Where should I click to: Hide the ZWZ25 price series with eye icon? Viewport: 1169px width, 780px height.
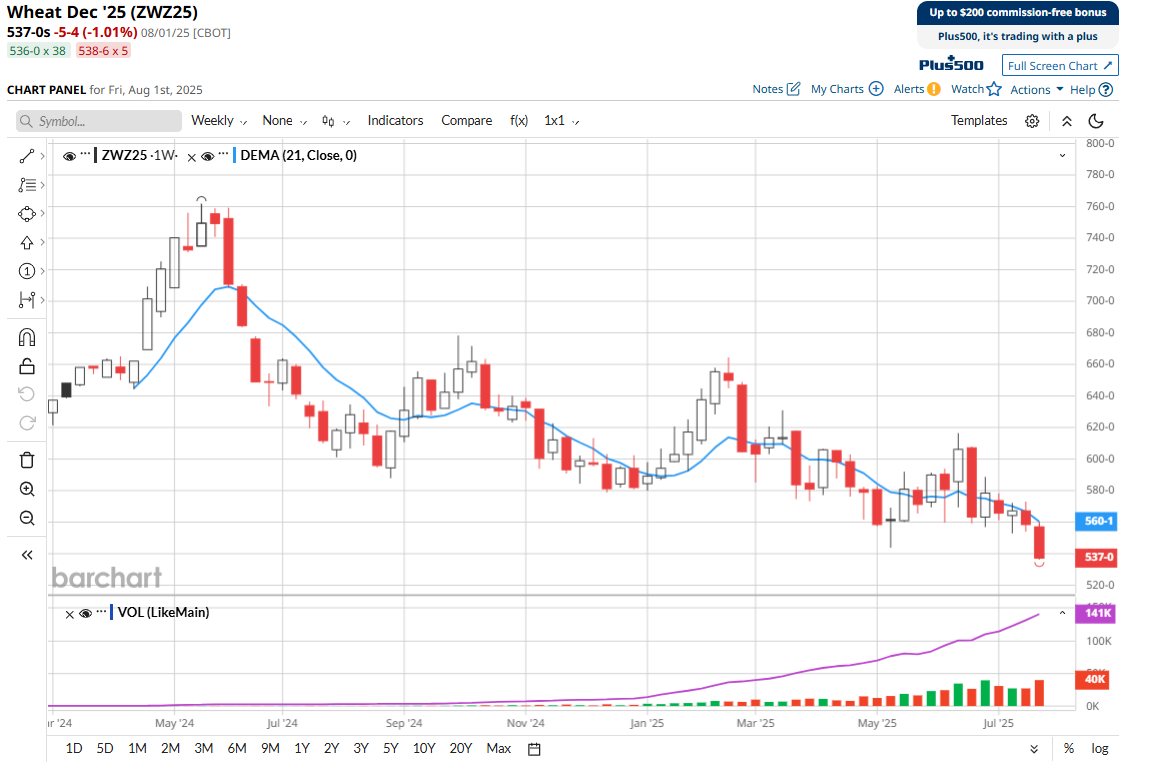coord(69,156)
